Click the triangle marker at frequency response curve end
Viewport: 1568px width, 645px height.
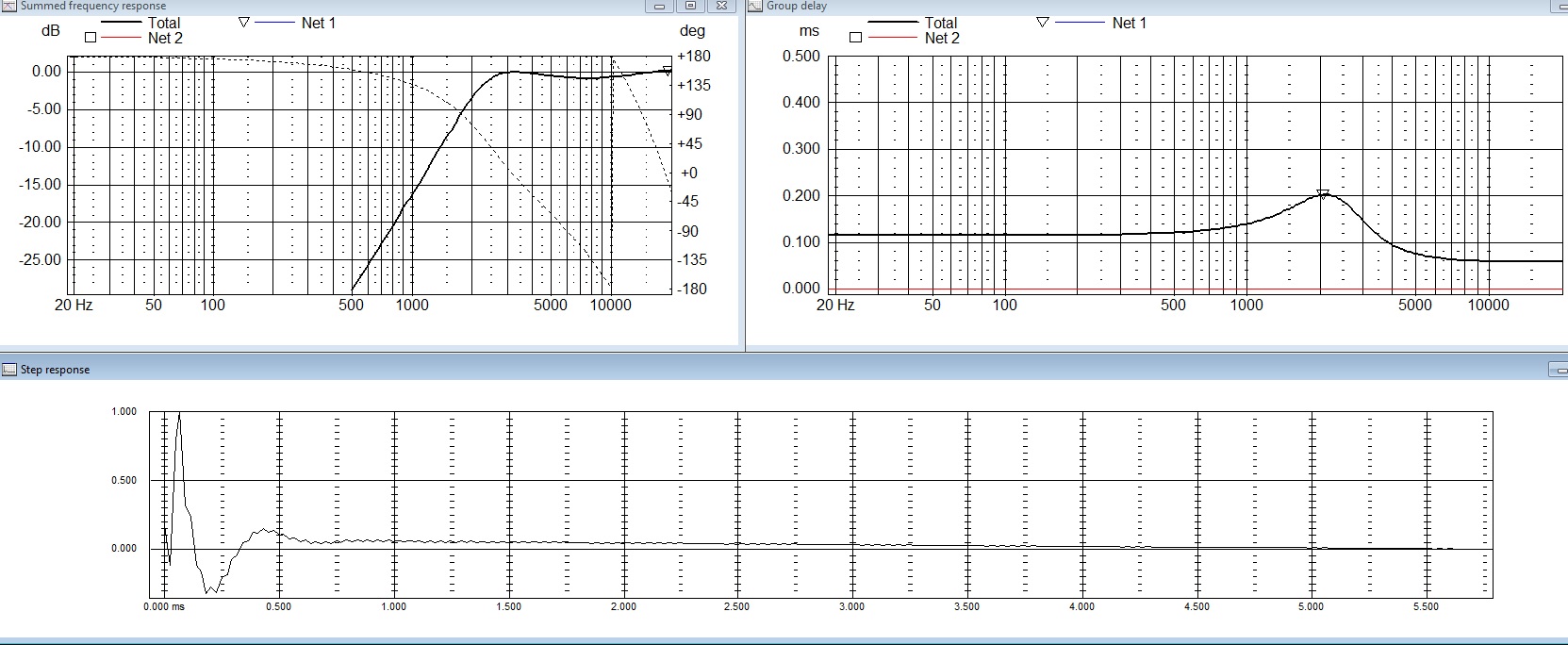[667, 71]
